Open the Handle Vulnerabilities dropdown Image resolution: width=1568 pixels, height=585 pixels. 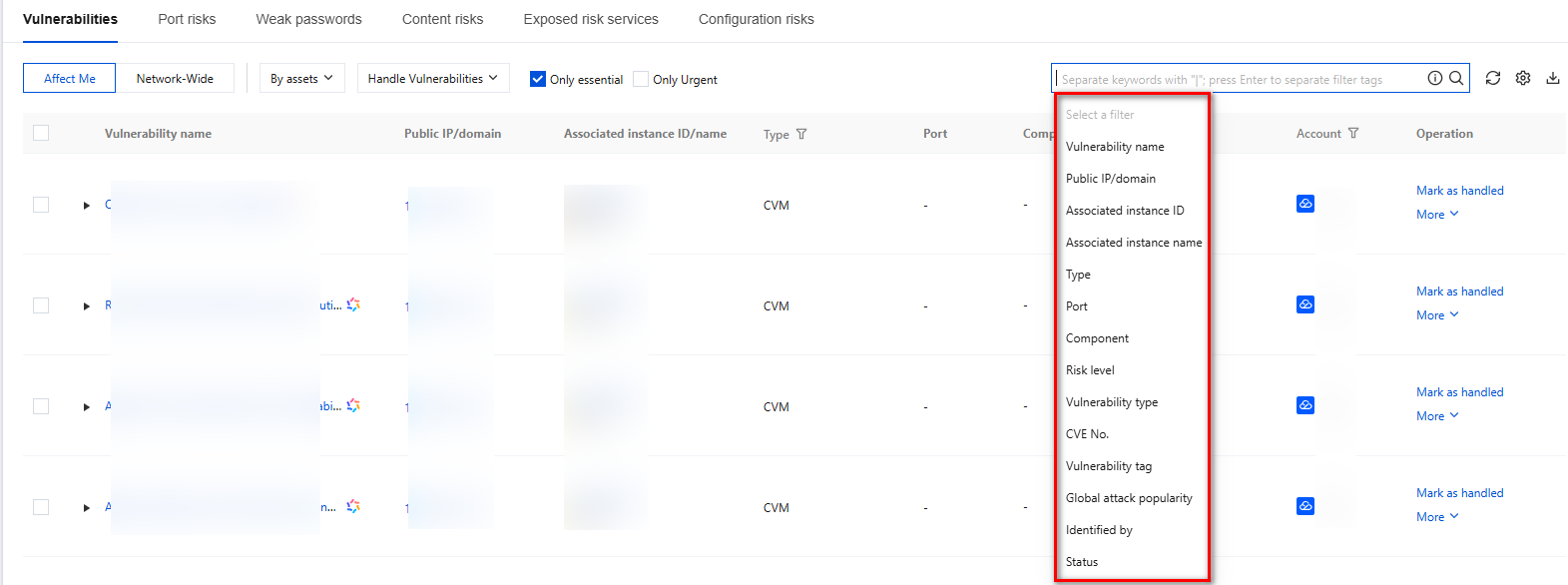pos(433,78)
